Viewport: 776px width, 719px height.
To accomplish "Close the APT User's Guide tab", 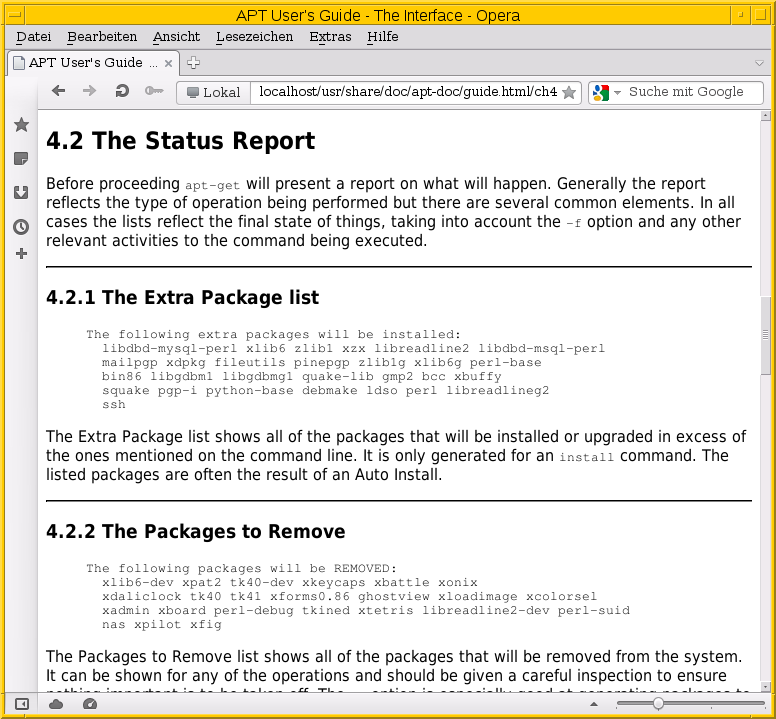I will click(x=168, y=63).
